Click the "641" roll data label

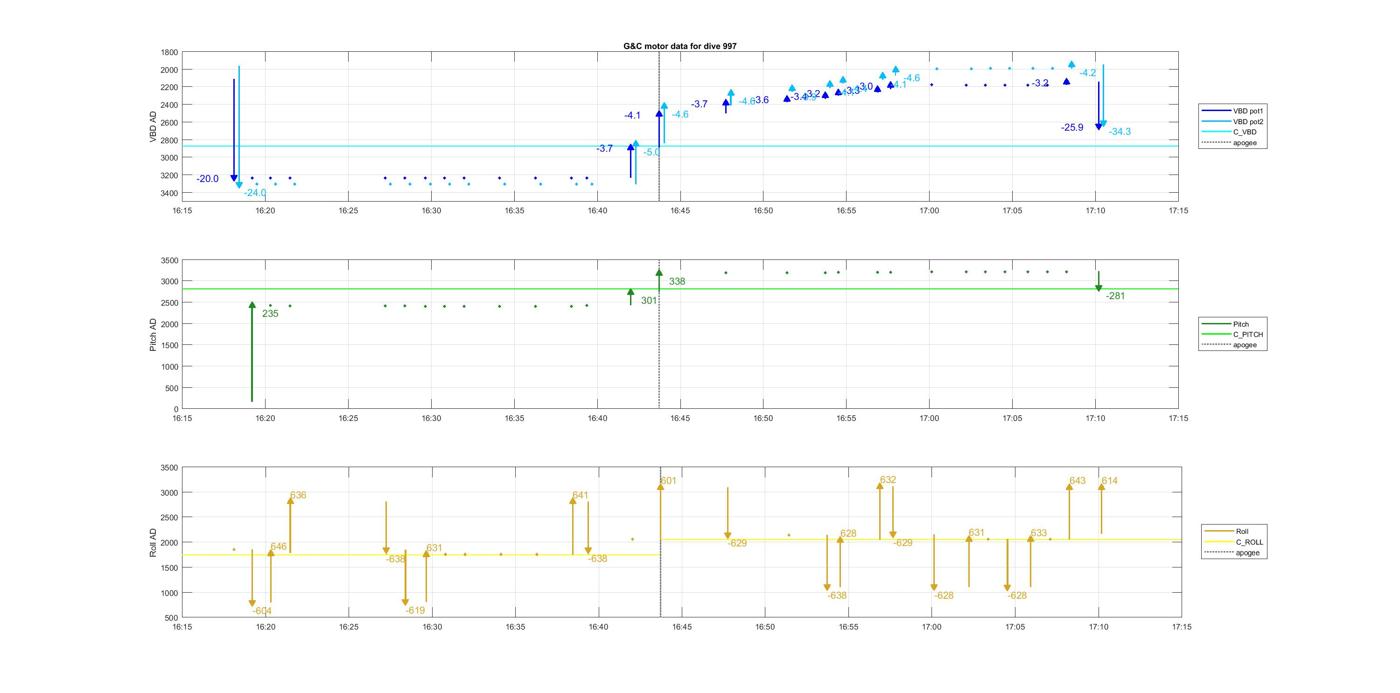click(580, 496)
